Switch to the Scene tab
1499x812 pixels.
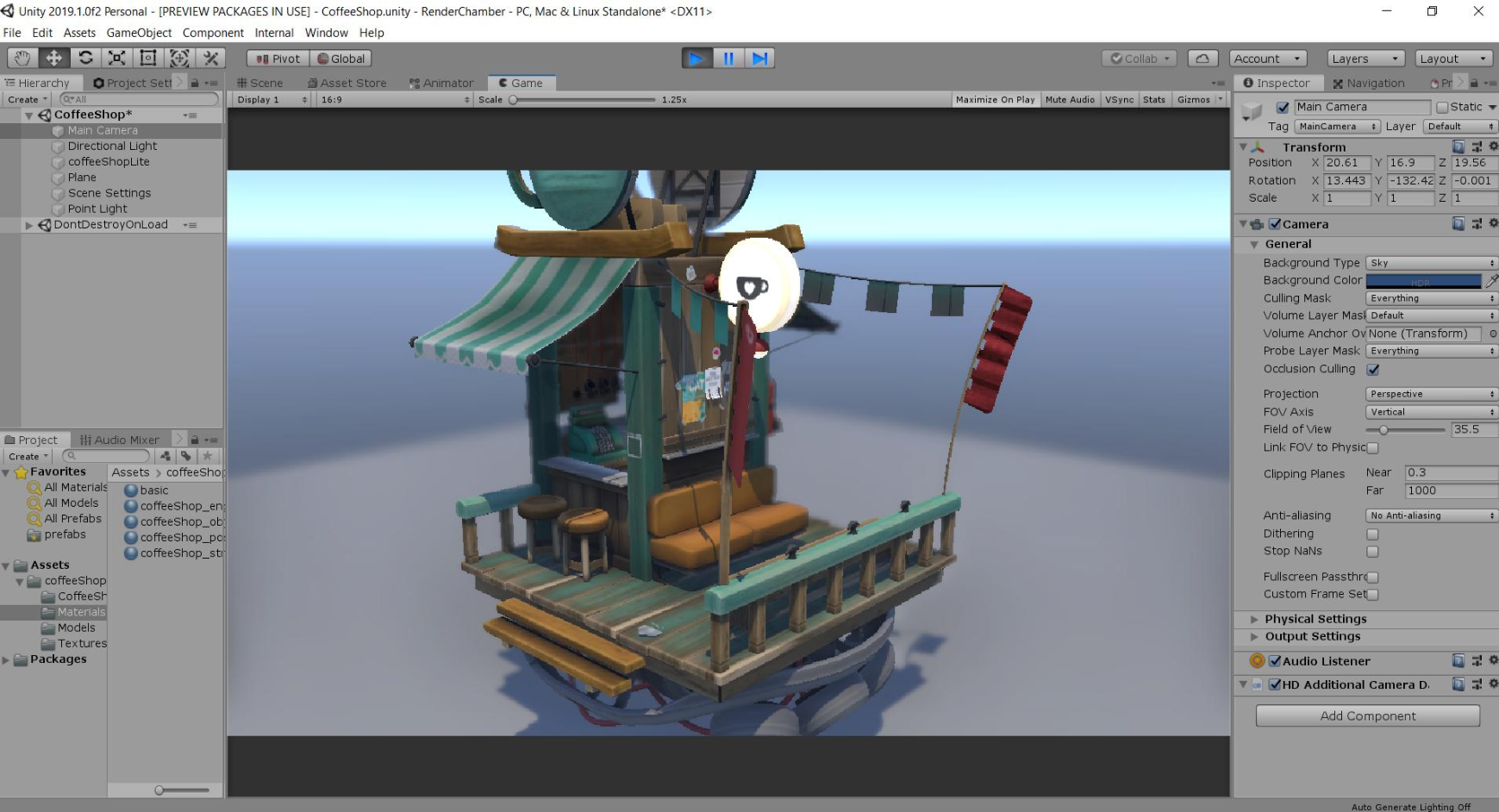pos(260,83)
